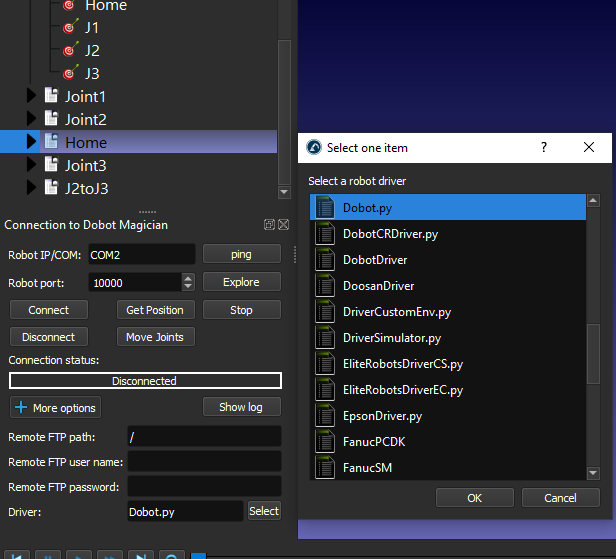This screenshot has width=616, height=559.
Task: Expand the Joint3 program tree node
Action: [x=31, y=165]
